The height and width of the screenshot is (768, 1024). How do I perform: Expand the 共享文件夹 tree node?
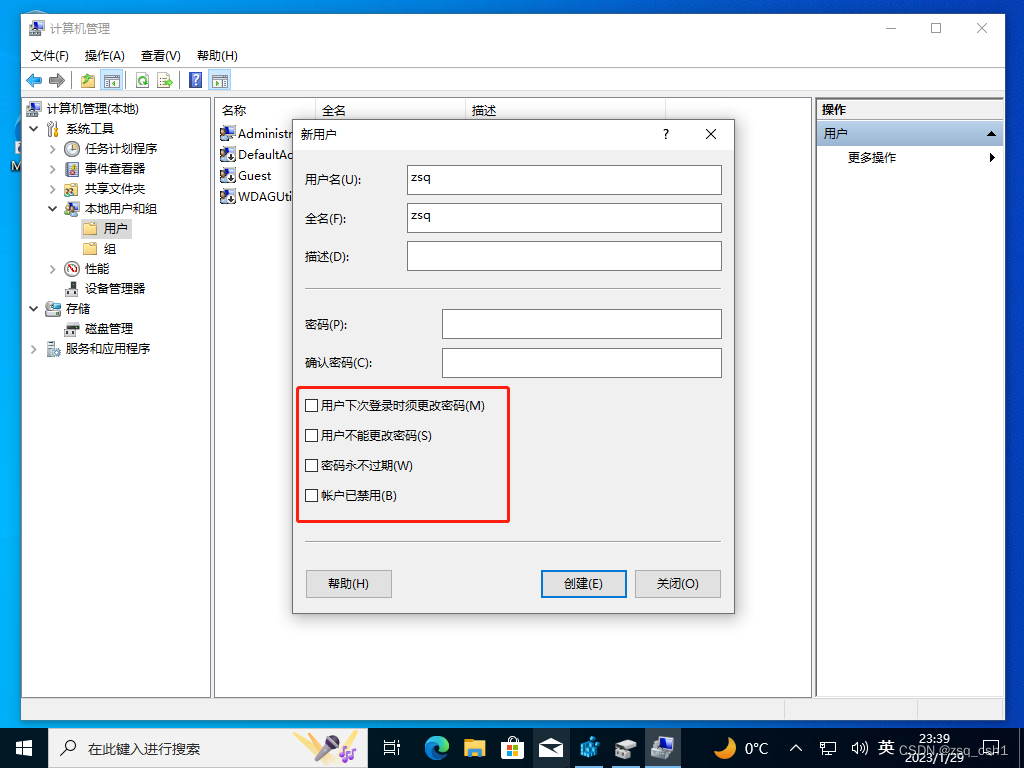53,189
